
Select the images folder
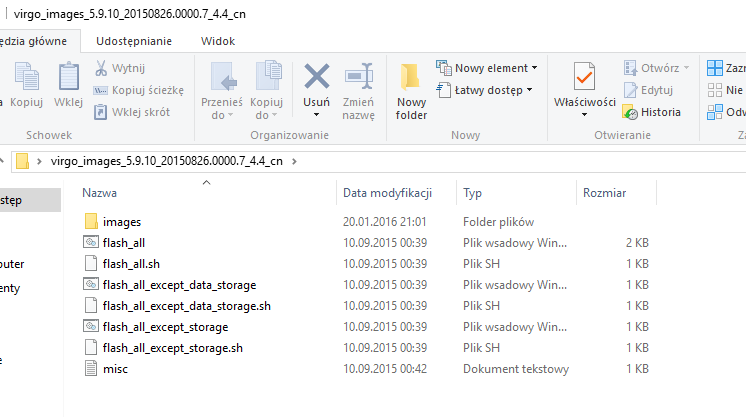(122, 221)
